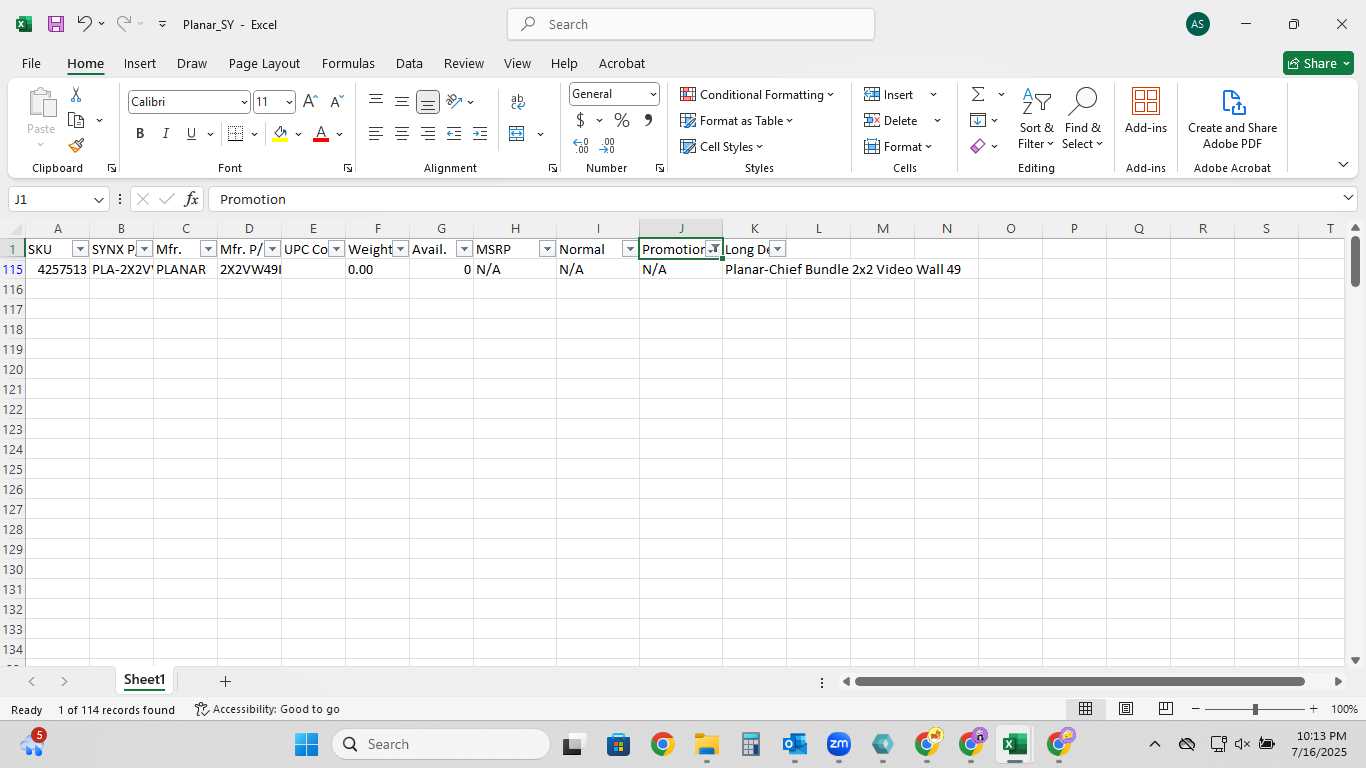1366x768 pixels.
Task: Toggle Bottom Align vertical alignment
Action: pyautogui.click(x=428, y=102)
